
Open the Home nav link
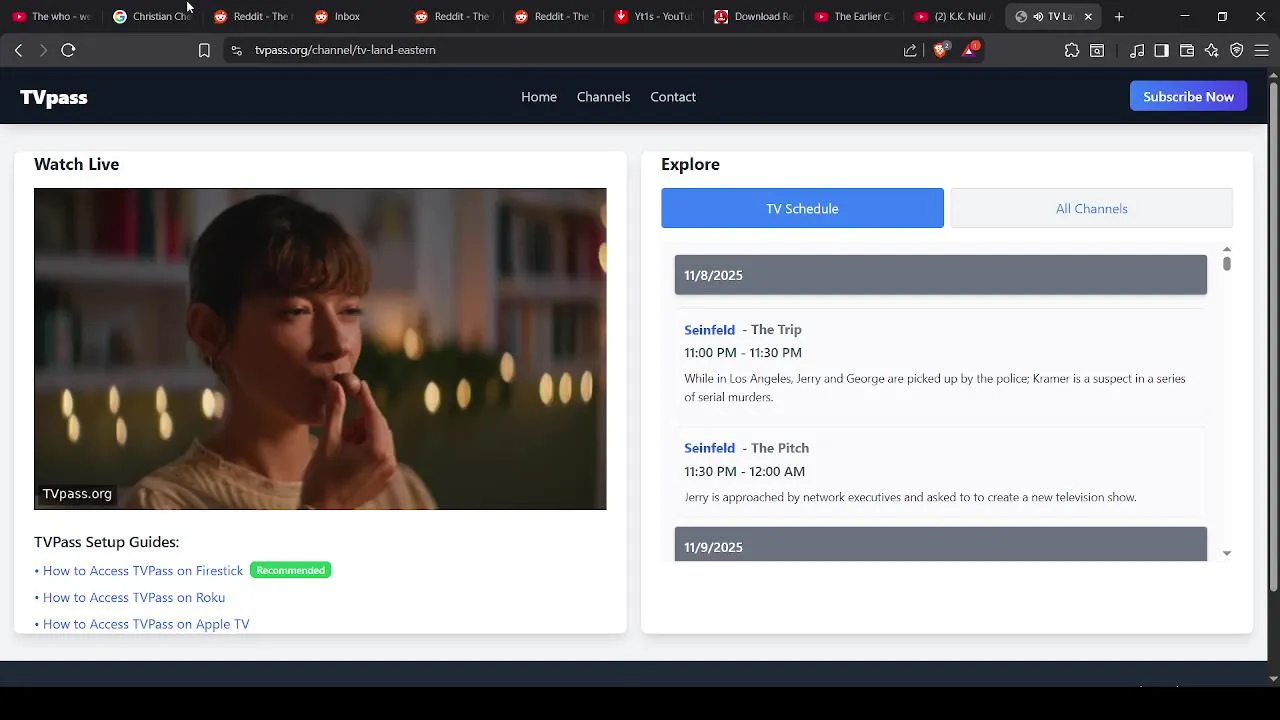[539, 97]
